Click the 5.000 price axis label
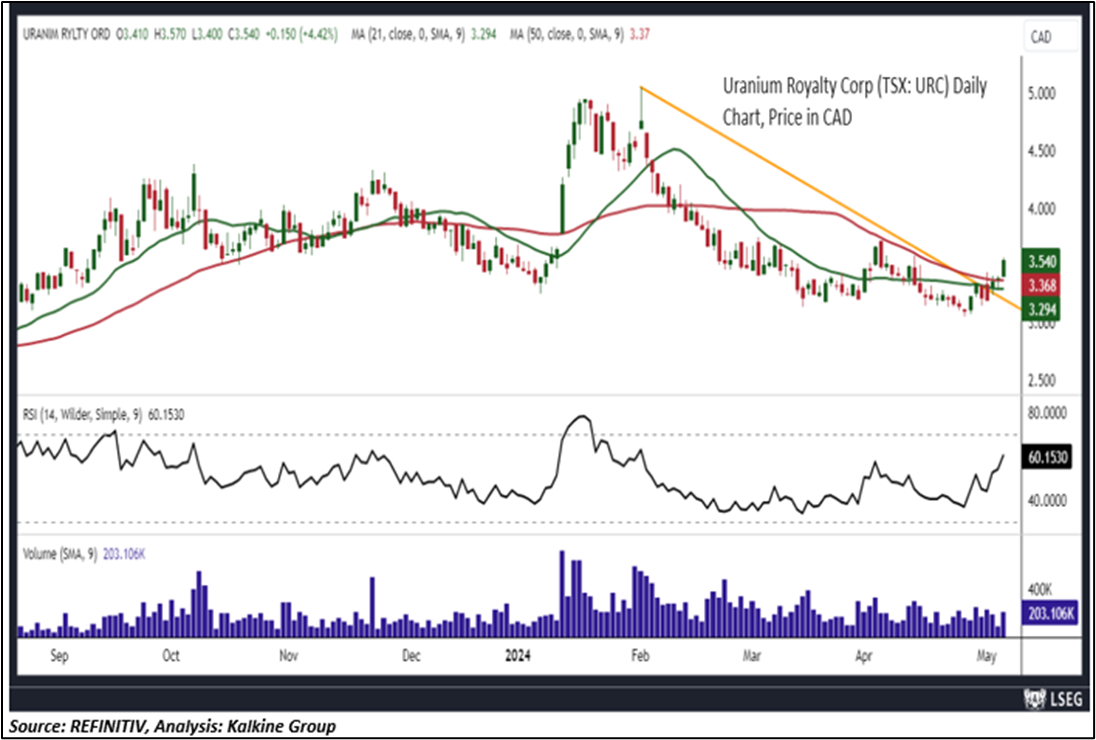Screen dimensions: 1096x740 [x=1041, y=93]
